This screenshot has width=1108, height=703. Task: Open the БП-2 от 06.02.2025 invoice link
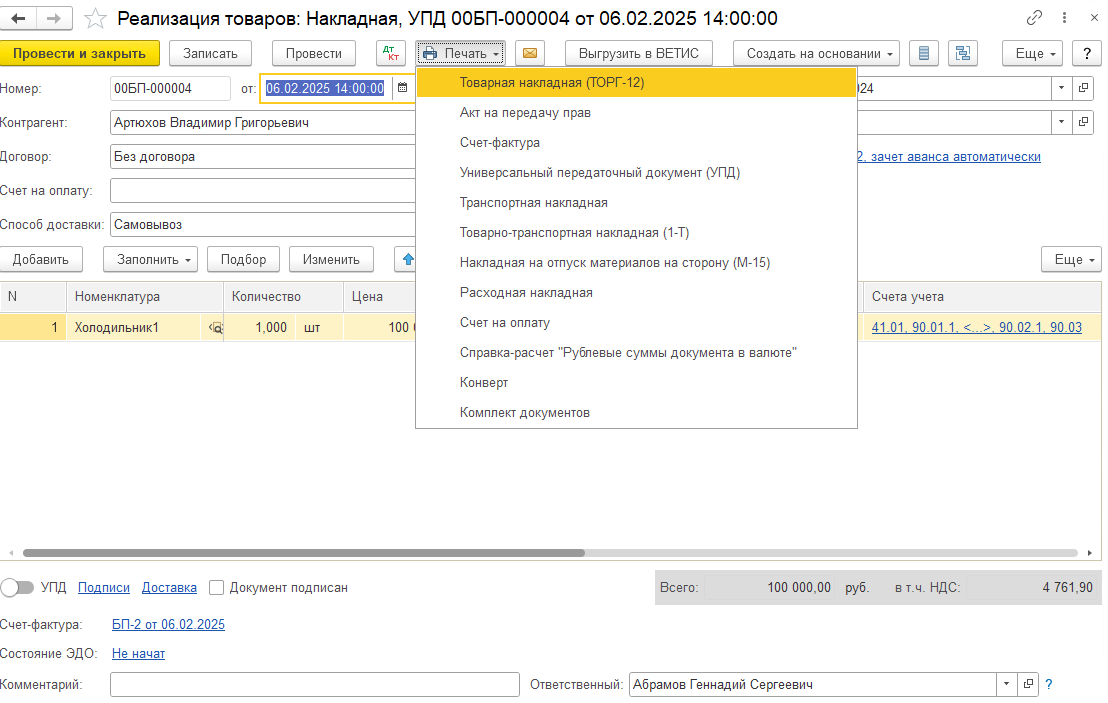(168, 623)
